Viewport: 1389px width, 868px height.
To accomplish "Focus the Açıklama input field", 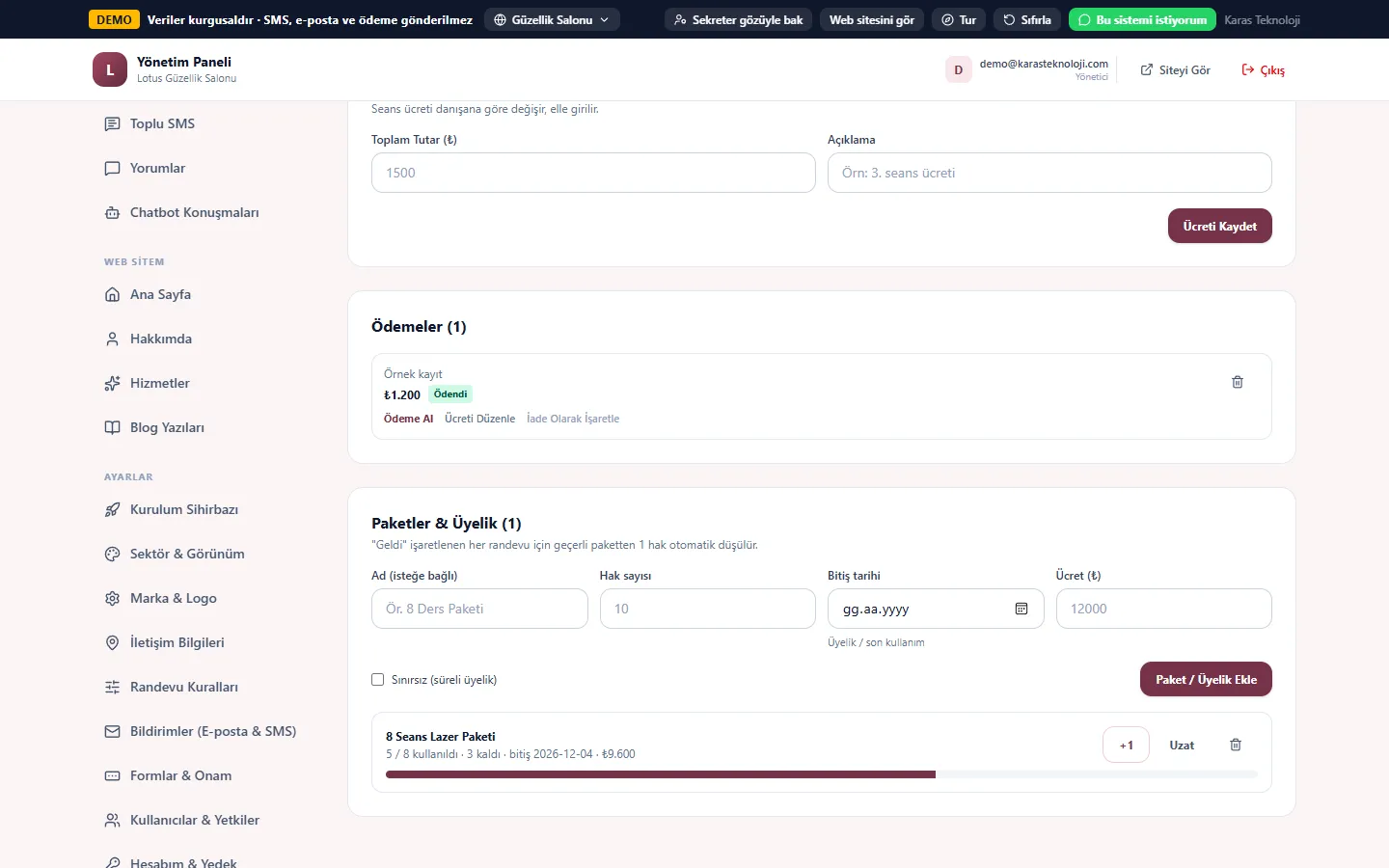I will pos(1049,173).
